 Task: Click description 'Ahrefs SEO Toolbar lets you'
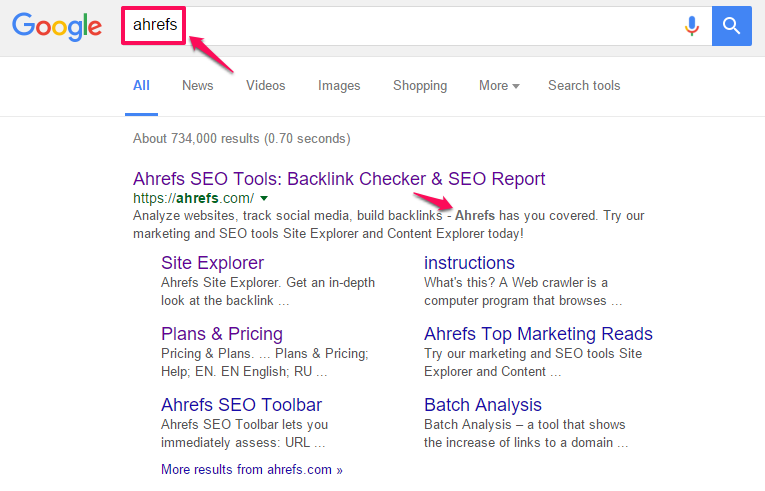pos(244,425)
